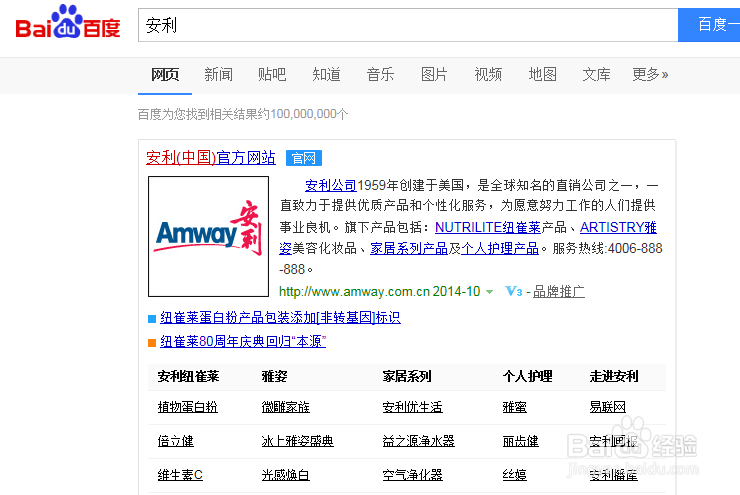Open 纽崔莱80周年庆典回归“本源” link
Viewport: 740px width, 495px height.
(243, 341)
